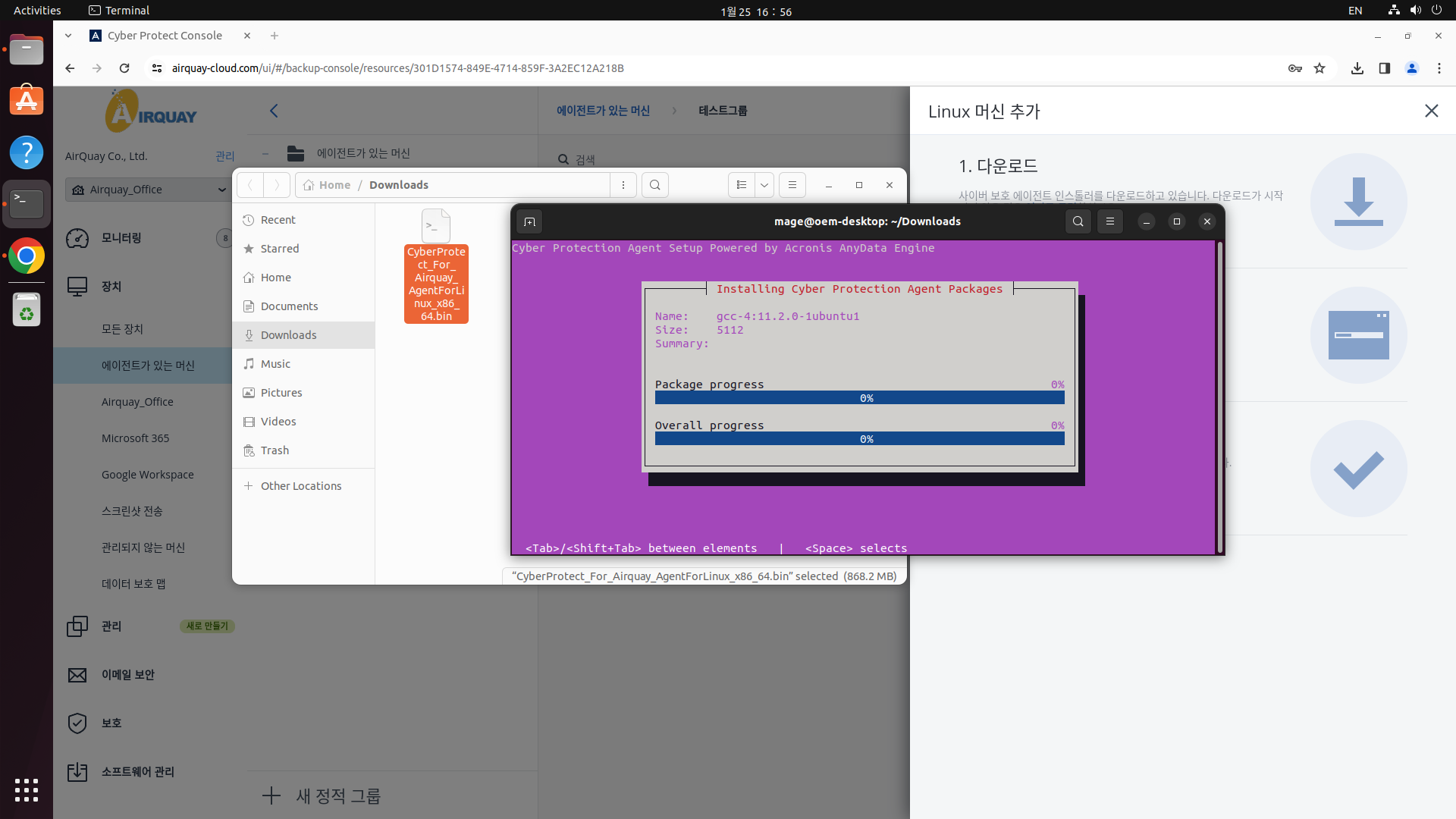This screenshot has width=1456, height=819.
Task: Open the terminal hamburger menu
Action: [x=1110, y=221]
